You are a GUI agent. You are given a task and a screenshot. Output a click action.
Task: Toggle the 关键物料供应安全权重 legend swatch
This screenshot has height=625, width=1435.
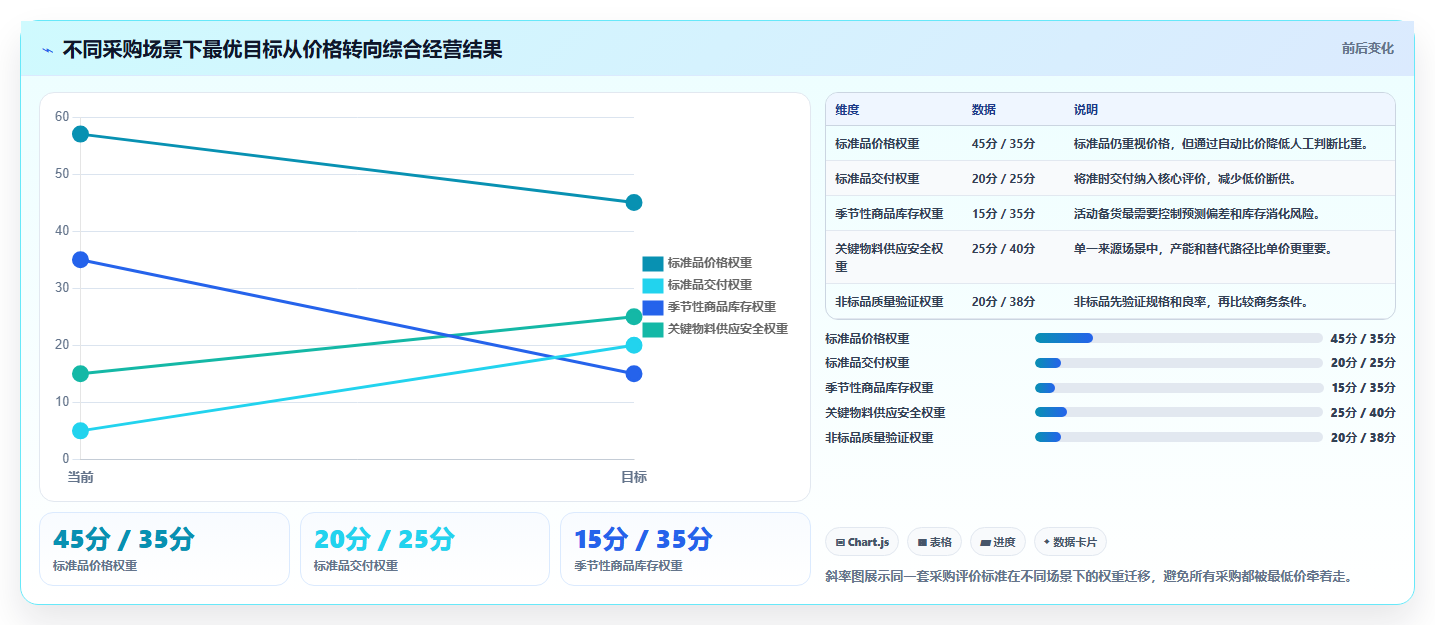[x=653, y=329]
